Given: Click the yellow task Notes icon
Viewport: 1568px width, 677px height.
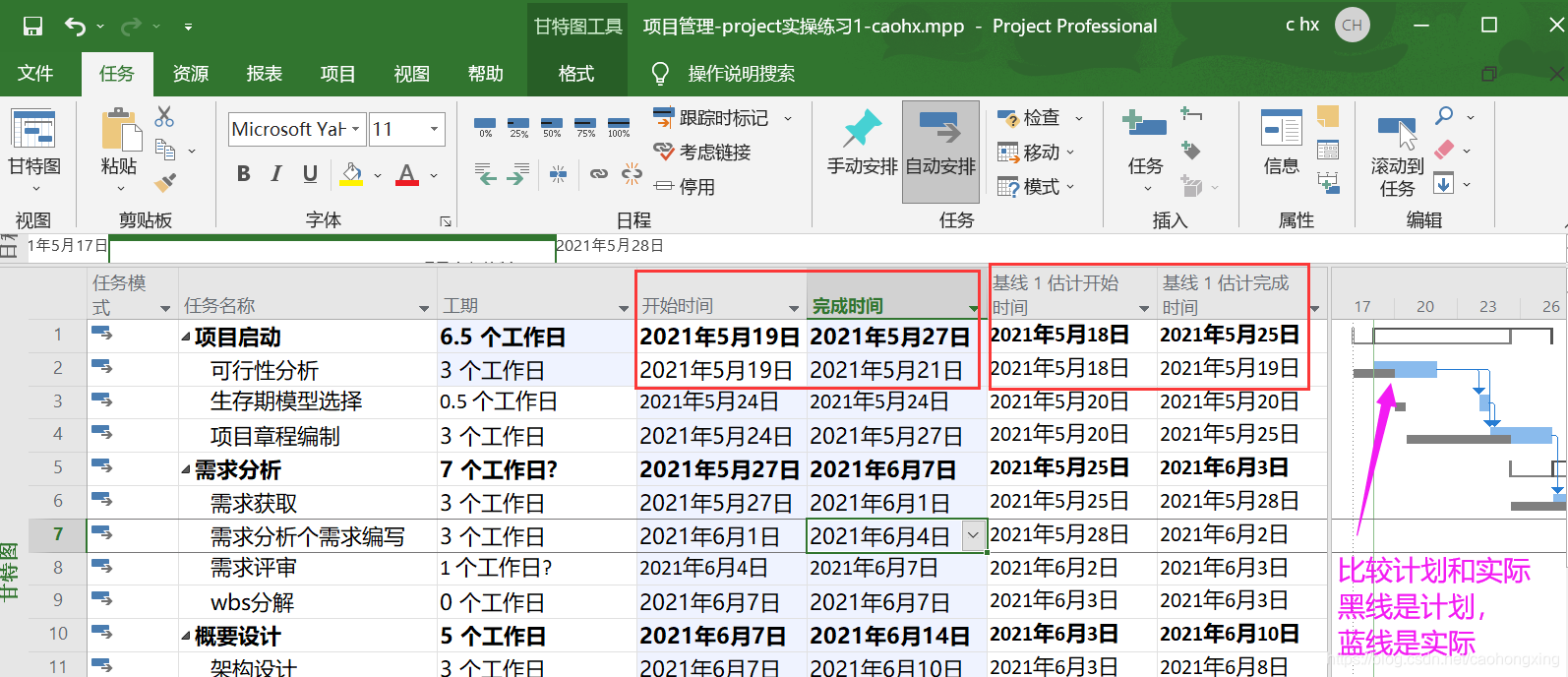Looking at the screenshot, I should pos(1328,117).
